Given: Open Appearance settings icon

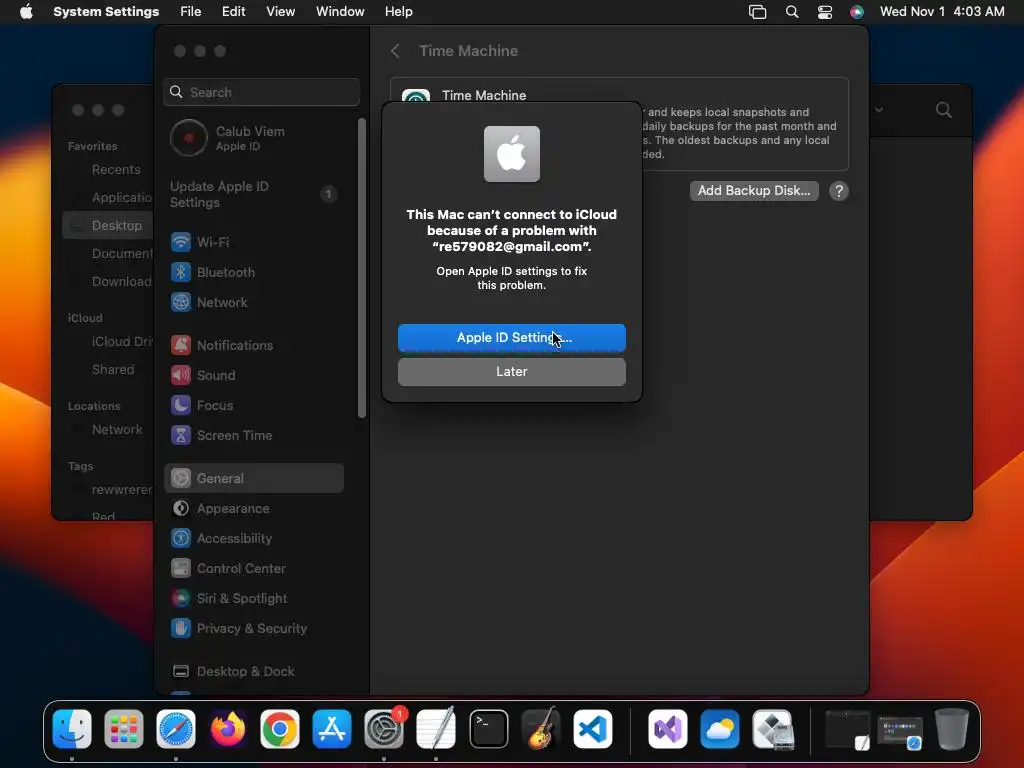Looking at the screenshot, I should coord(181,508).
